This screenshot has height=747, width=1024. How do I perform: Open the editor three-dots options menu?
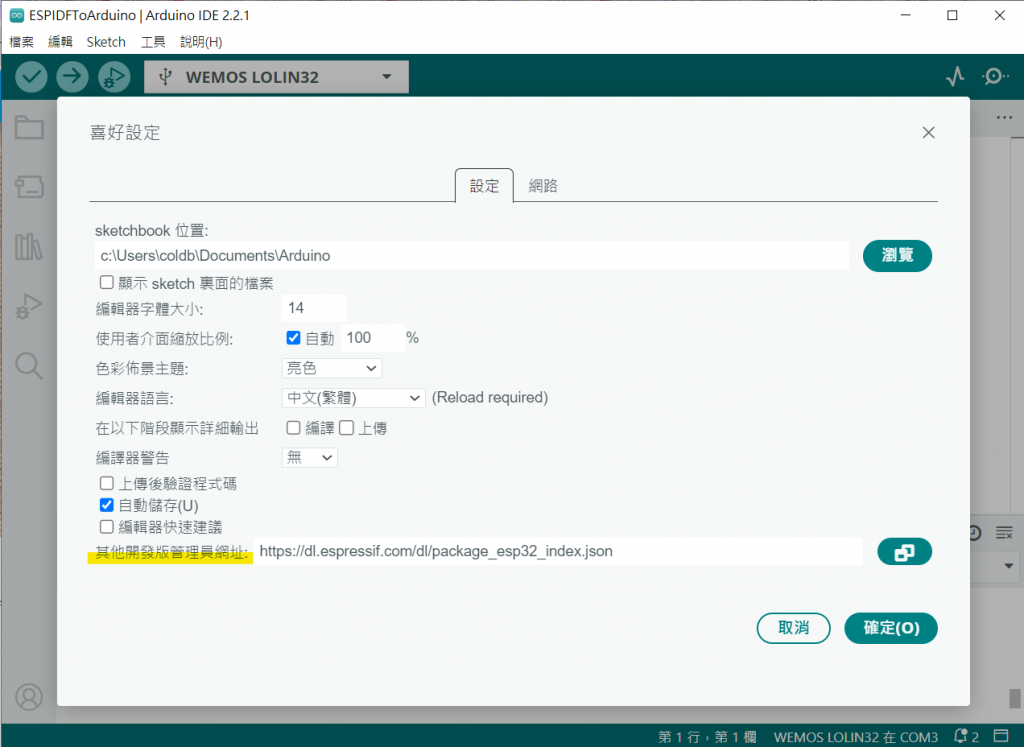pyautogui.click(x=1004, y=118)
